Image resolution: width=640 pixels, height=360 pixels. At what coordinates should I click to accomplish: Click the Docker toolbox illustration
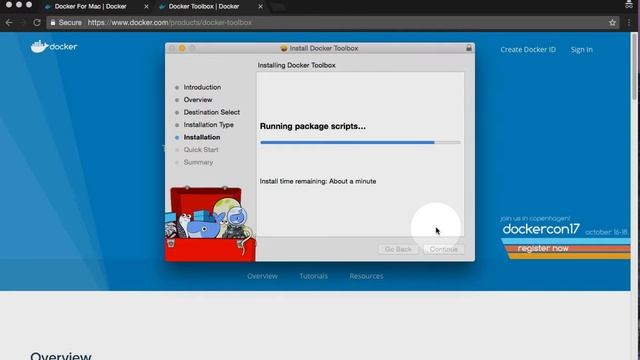pos(210,224)
